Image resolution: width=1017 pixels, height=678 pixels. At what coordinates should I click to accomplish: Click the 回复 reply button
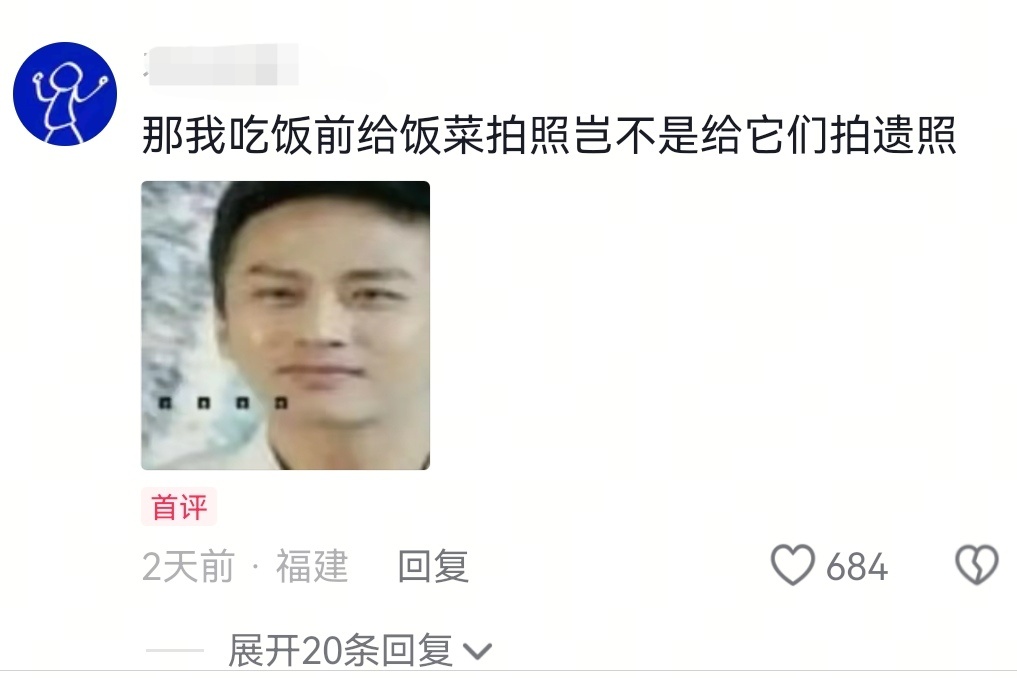pos(433,566)
